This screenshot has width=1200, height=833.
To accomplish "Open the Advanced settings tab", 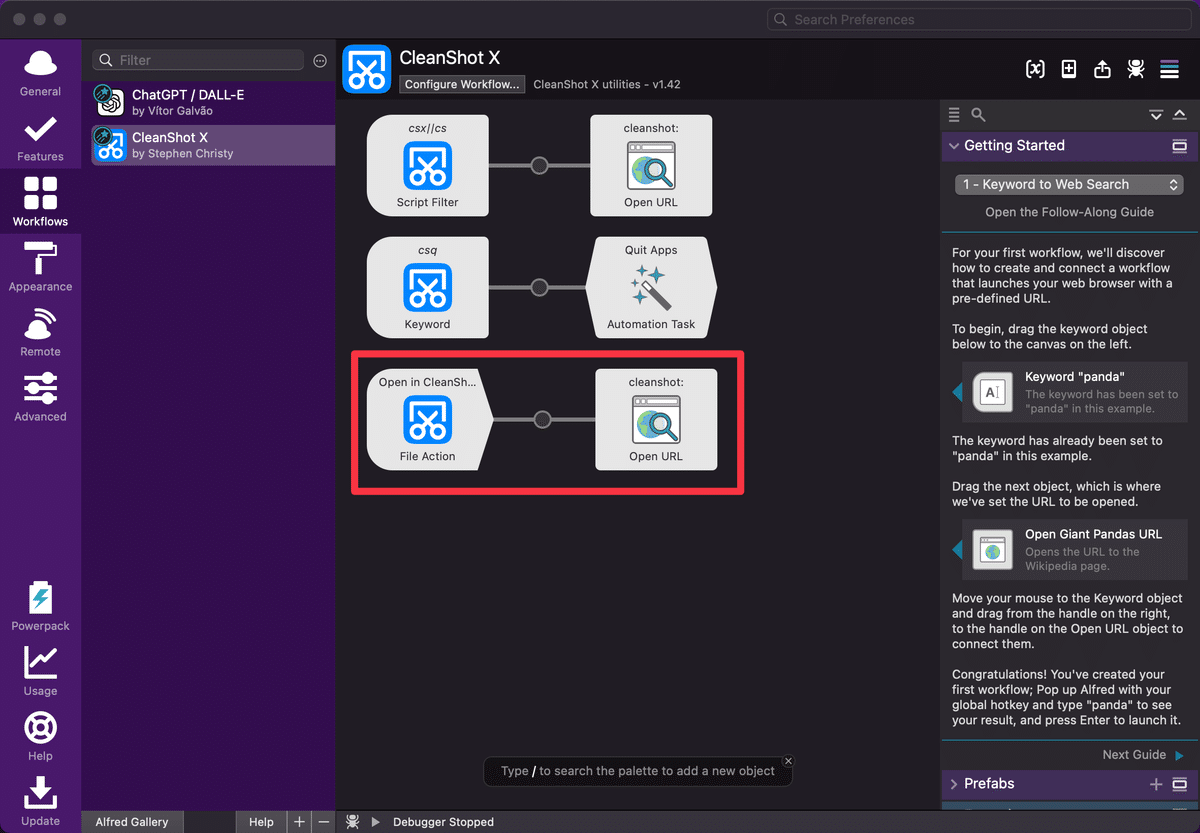I will [x=40, y=397].
